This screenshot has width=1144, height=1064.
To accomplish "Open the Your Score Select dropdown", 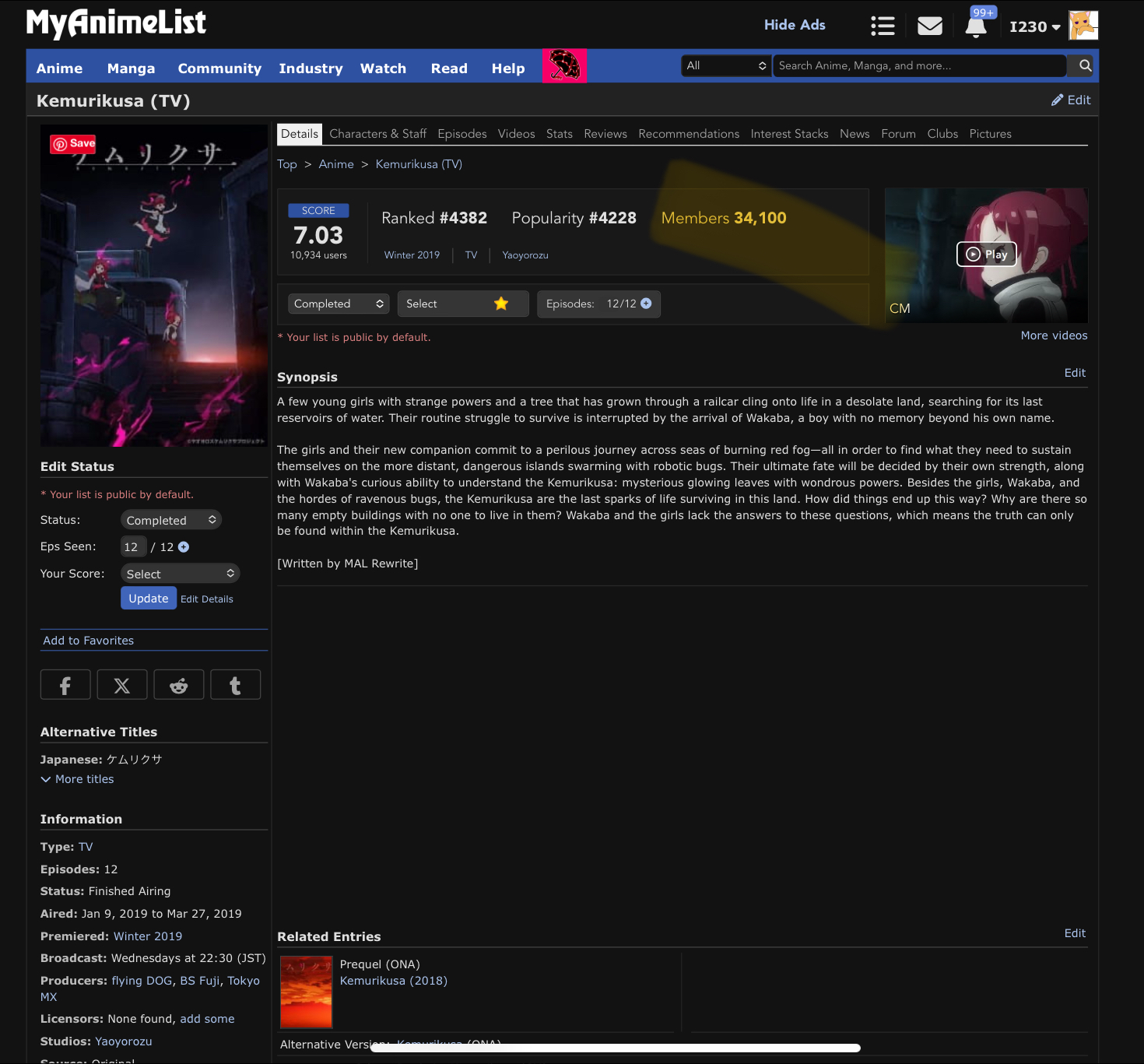I will coord(180,574).
